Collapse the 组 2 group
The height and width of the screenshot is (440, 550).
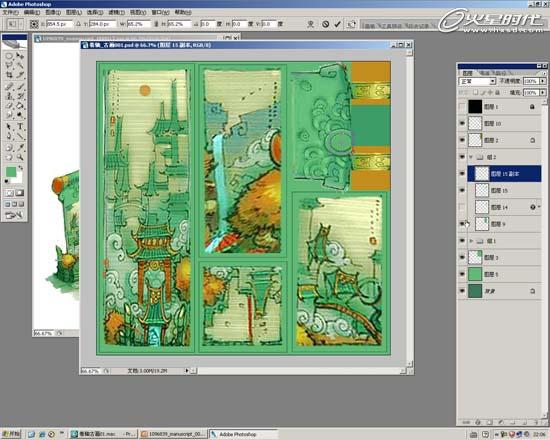click(471, 157)
